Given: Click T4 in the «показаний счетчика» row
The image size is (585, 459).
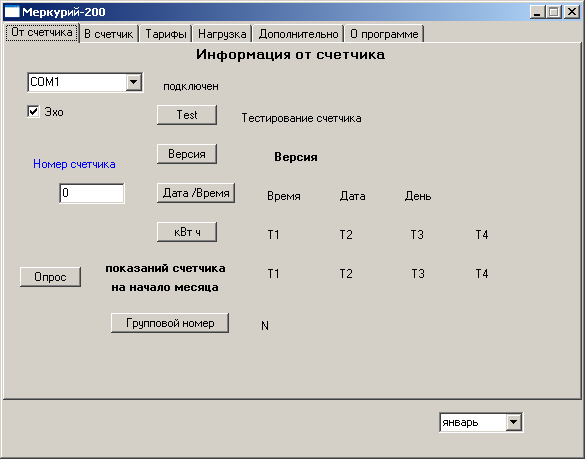Looking at the screenshot, I should (482, 274).
